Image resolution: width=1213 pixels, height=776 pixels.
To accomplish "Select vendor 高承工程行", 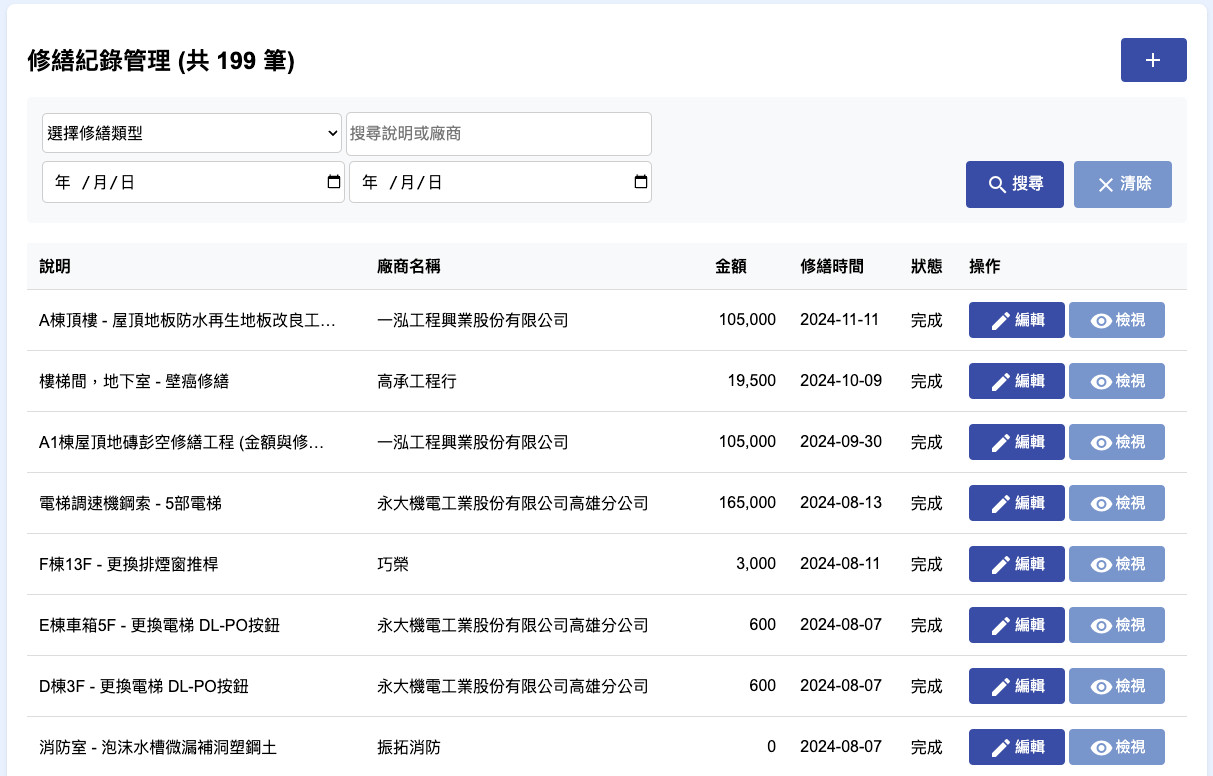I will pyautogui.click(x=417, y=381).
